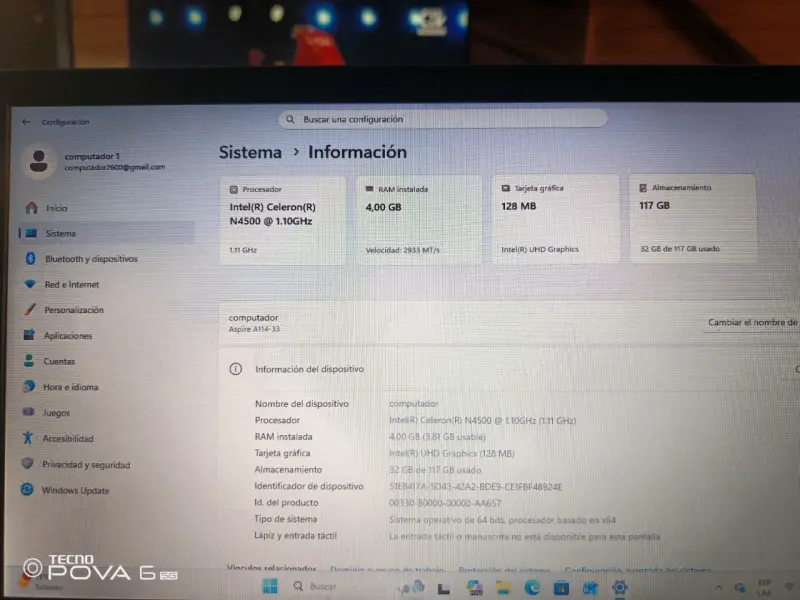
Task: Click the Settings gear taskbar icon
Action: (x=619, y=588)
